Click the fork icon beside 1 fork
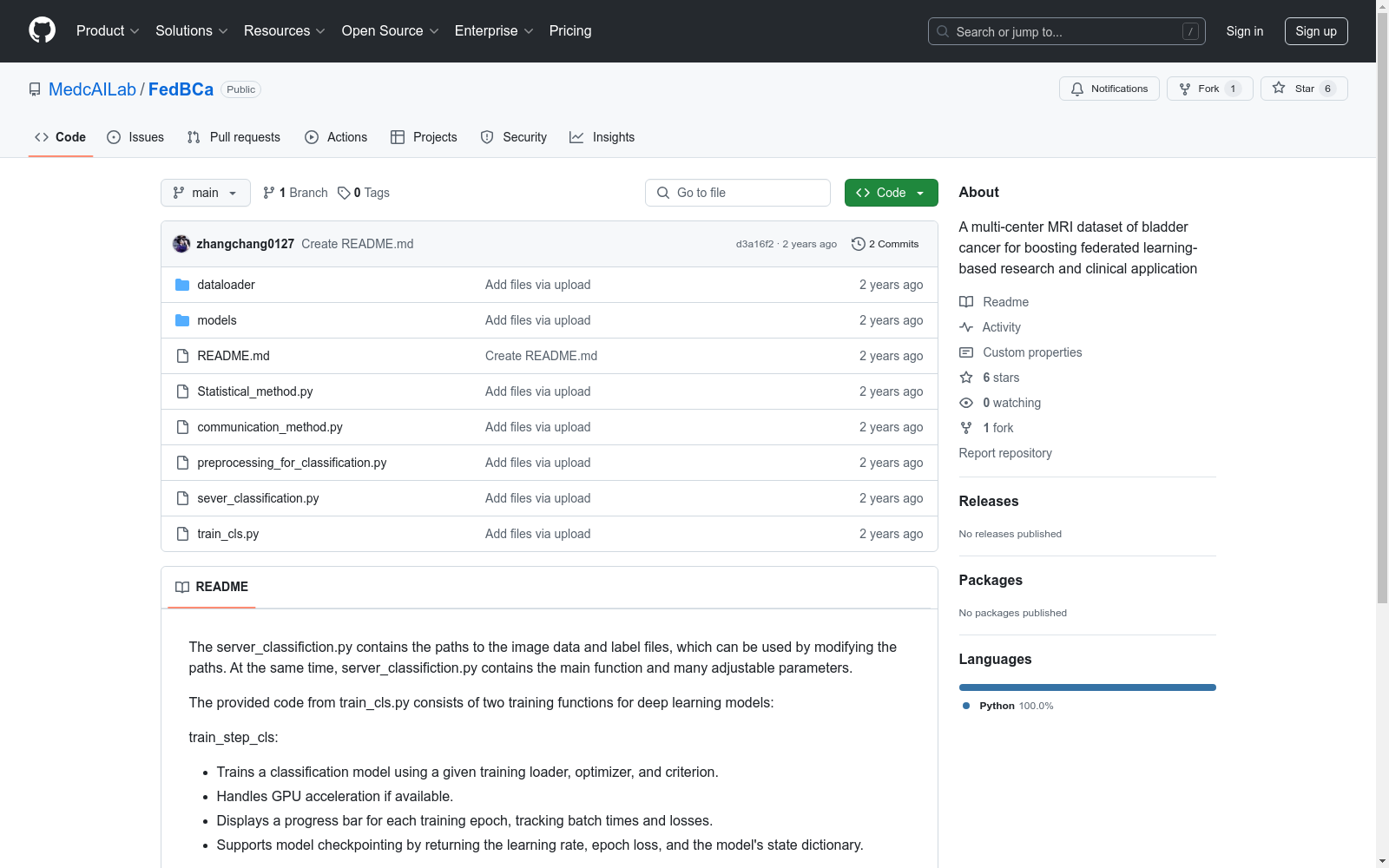Screen dimensions: 1389x868 966,428
